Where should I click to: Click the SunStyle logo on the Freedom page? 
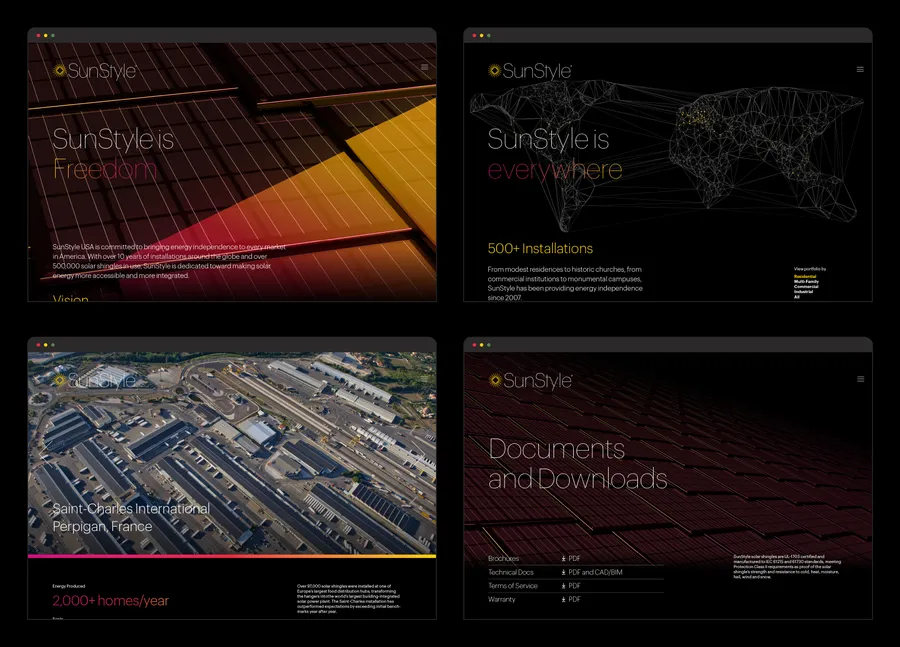pyautogui.click(x=93, y=70)
